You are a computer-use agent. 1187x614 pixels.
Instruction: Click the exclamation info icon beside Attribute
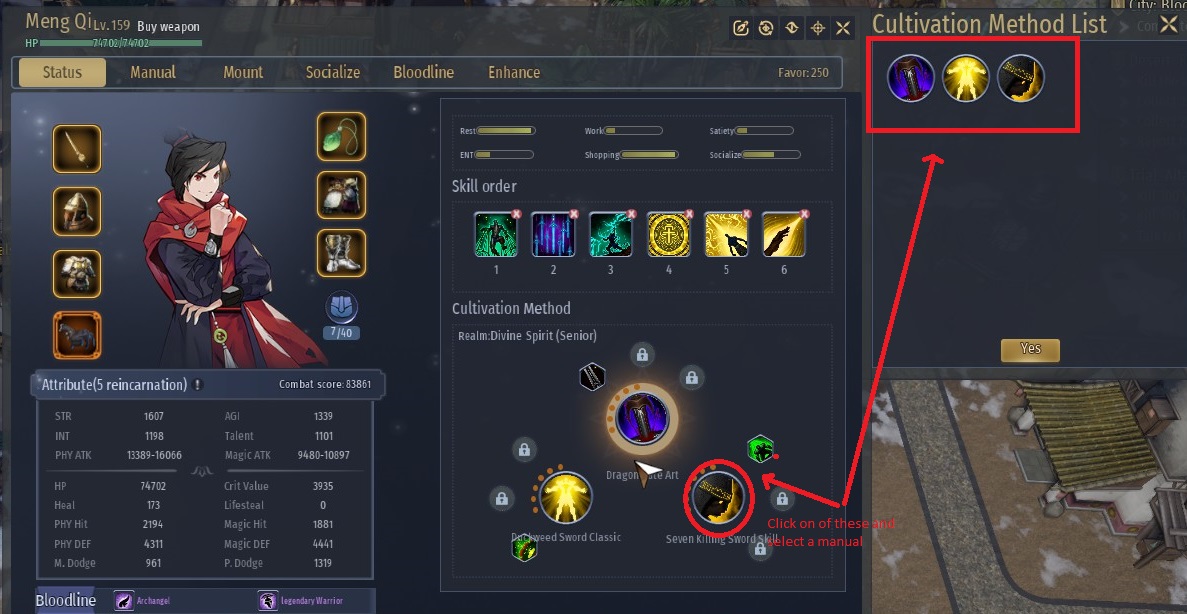point(198,385)
